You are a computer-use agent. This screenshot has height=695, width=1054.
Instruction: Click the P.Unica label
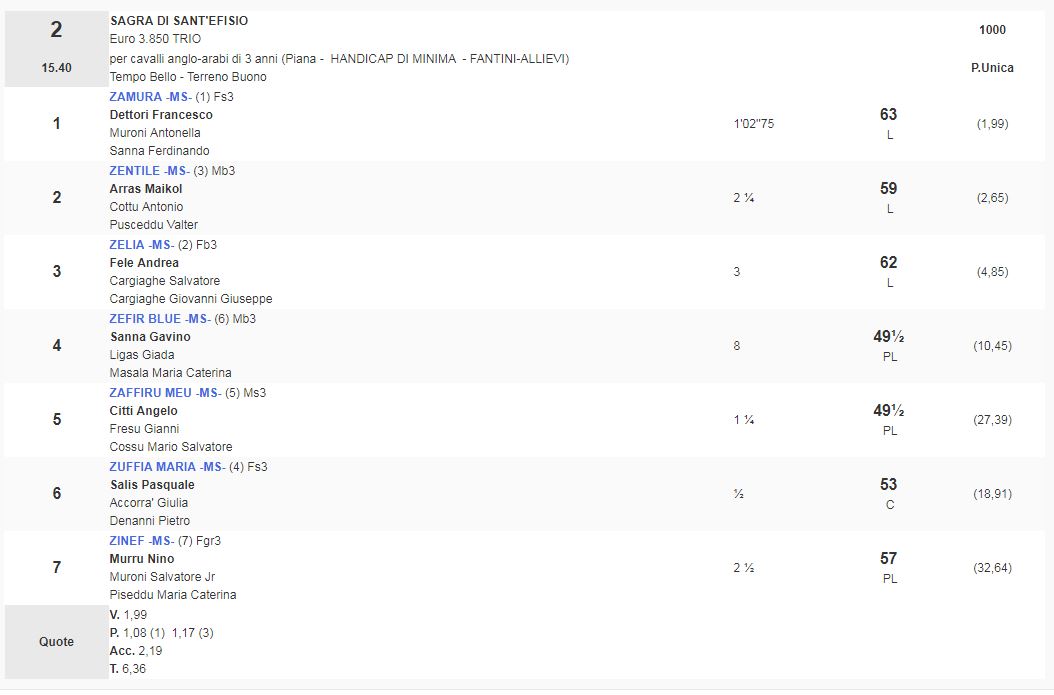coord(992,68)
